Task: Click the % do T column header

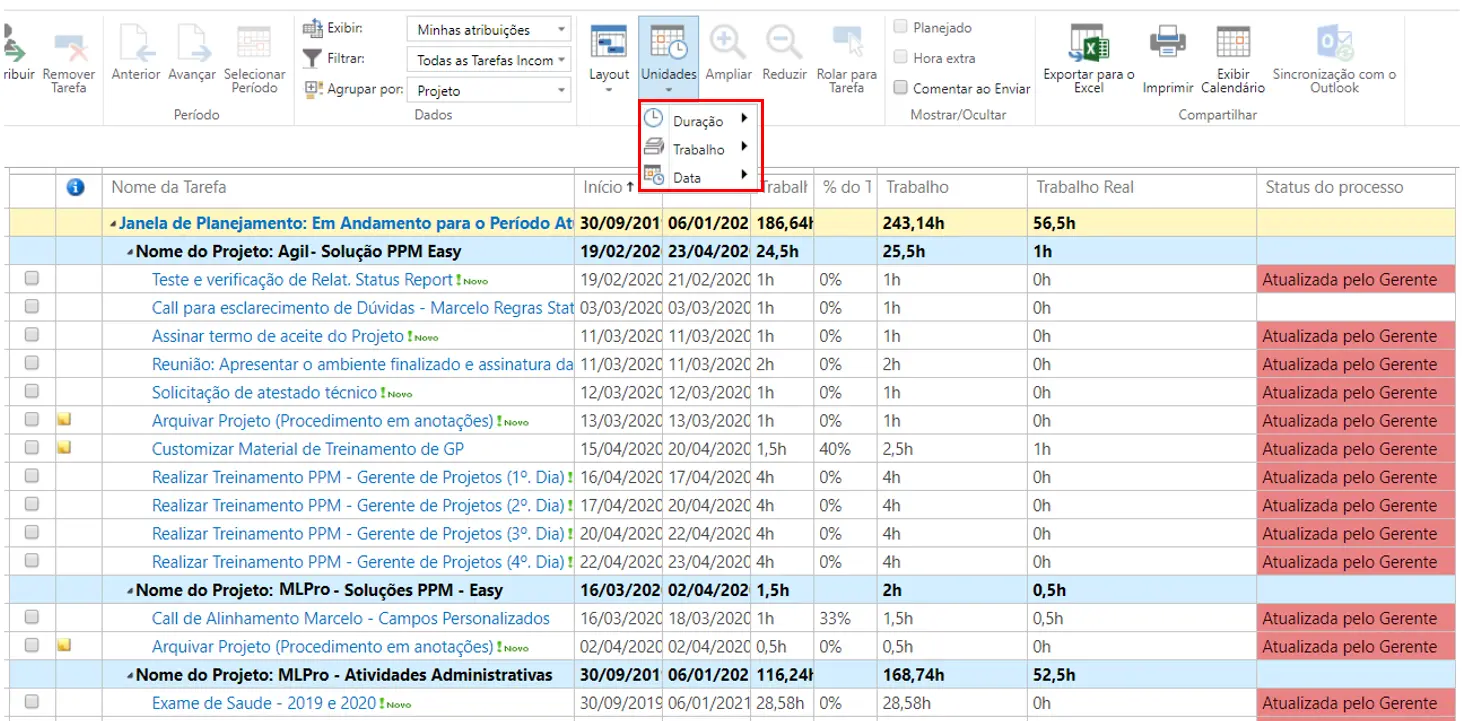Action: 845,187
